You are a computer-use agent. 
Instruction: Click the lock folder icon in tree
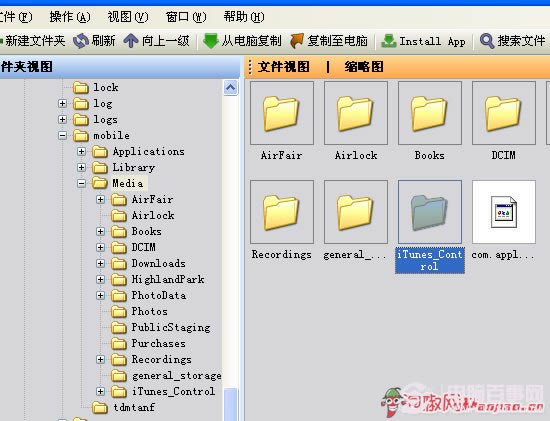[x=81, y=87]
